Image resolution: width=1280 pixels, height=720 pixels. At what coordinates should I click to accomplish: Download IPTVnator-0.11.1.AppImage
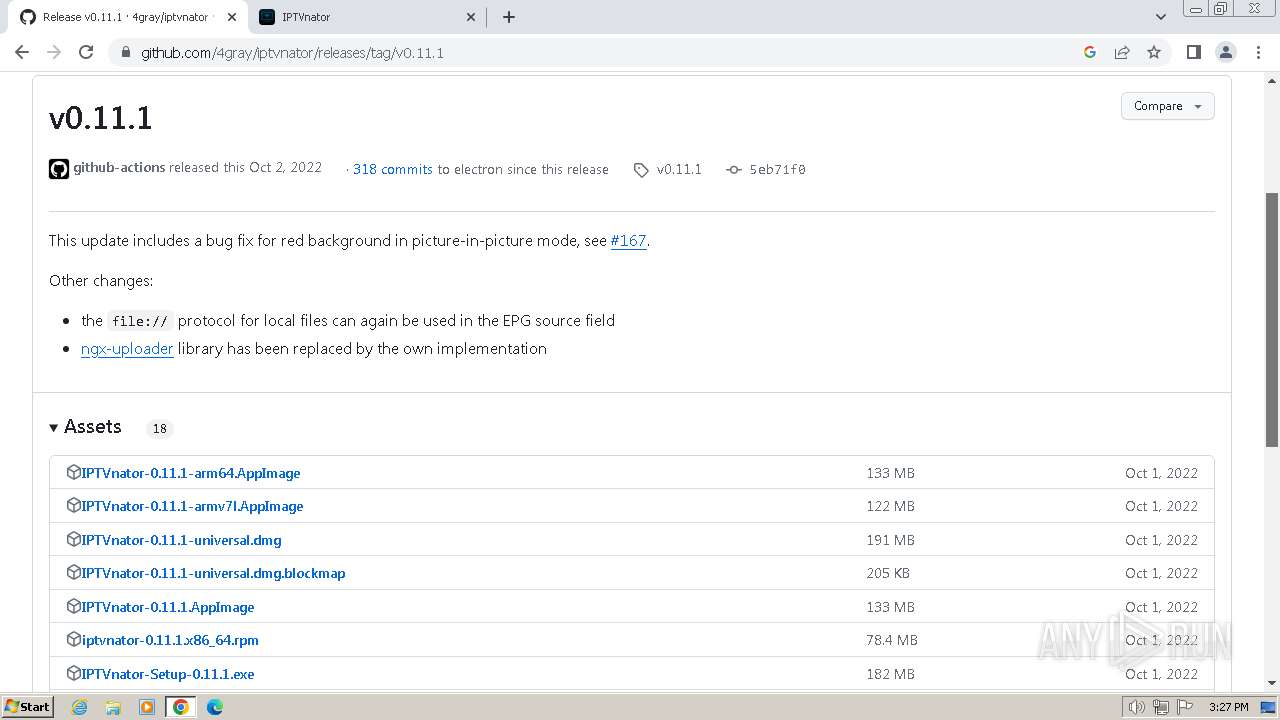(x=168, y=607)
